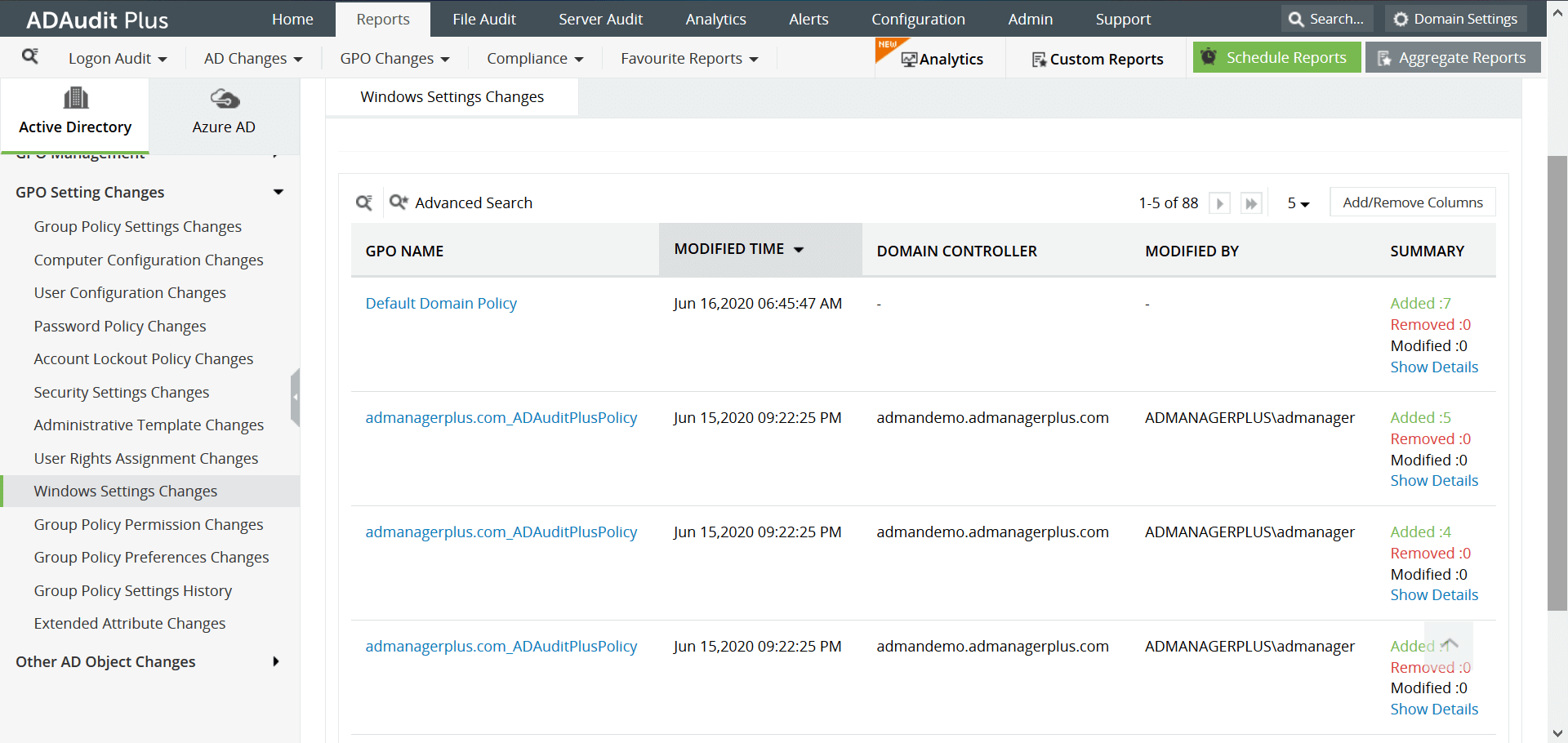Click the Windows Settings Changes report tab

(x=452, y=97)
